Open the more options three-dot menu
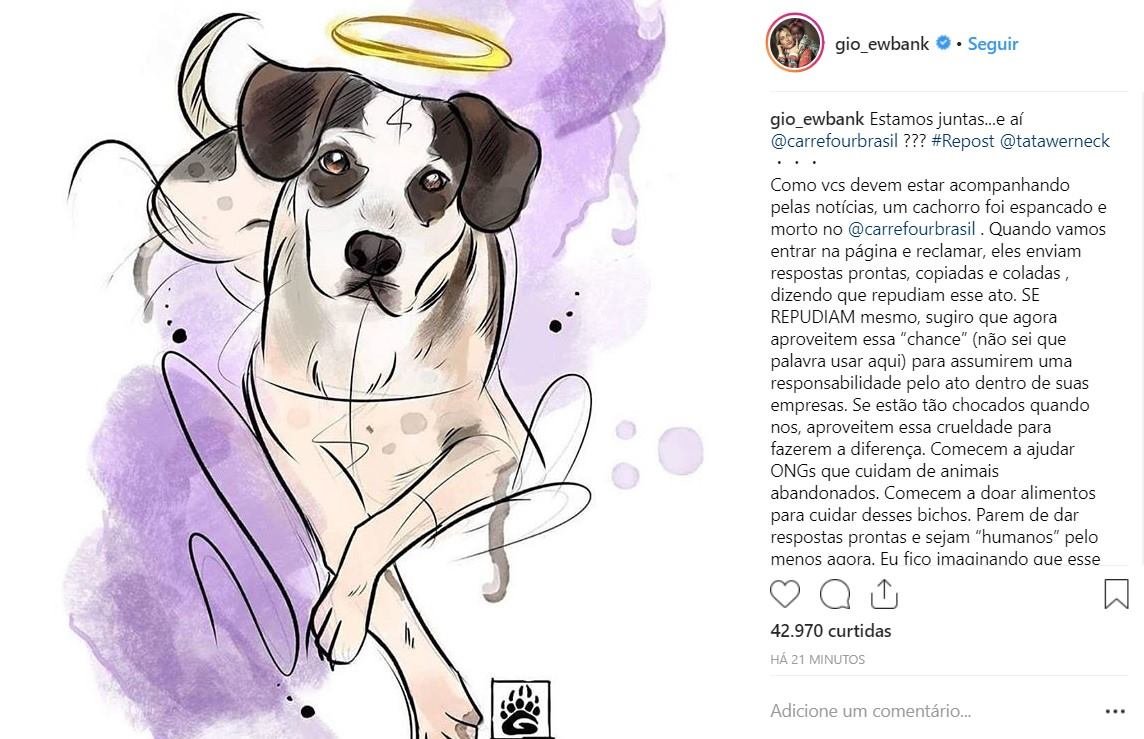This screenshot has height=739, width=1144. (1115, 711)
